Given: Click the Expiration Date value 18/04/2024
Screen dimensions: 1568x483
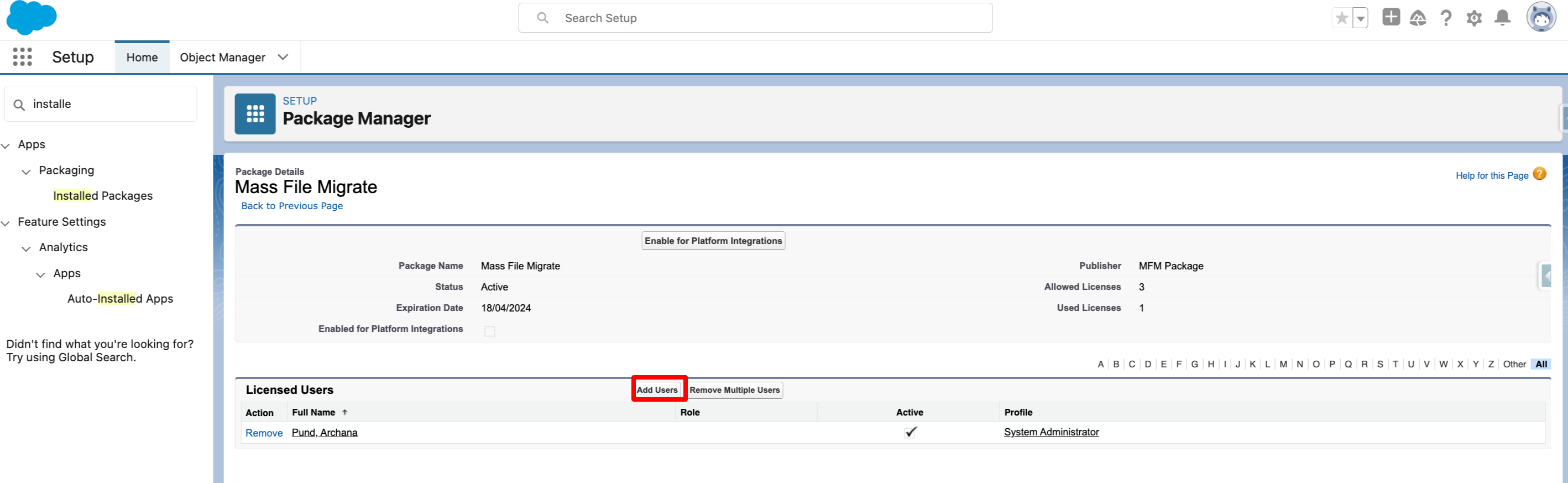Looking at the screenshot, I should point(506,308).
